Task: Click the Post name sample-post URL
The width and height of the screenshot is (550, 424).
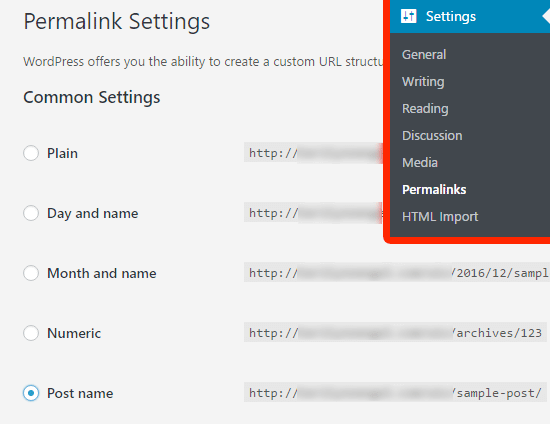Action: [395, 392]
